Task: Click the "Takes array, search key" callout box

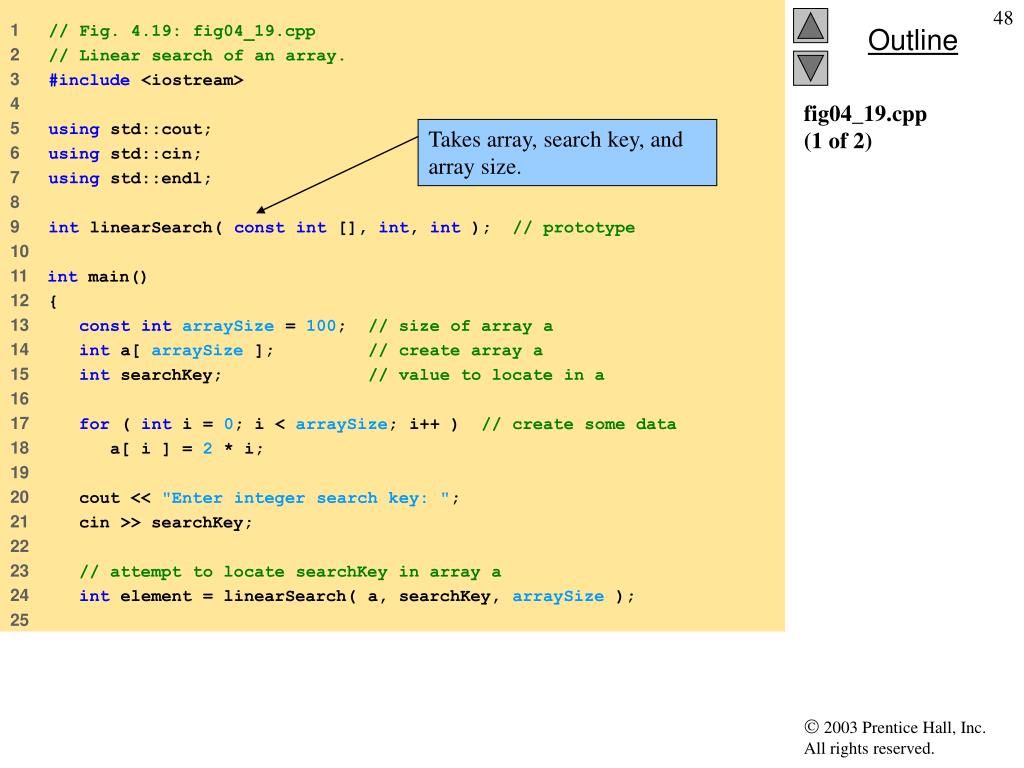Action: click(x=567, y=153)
